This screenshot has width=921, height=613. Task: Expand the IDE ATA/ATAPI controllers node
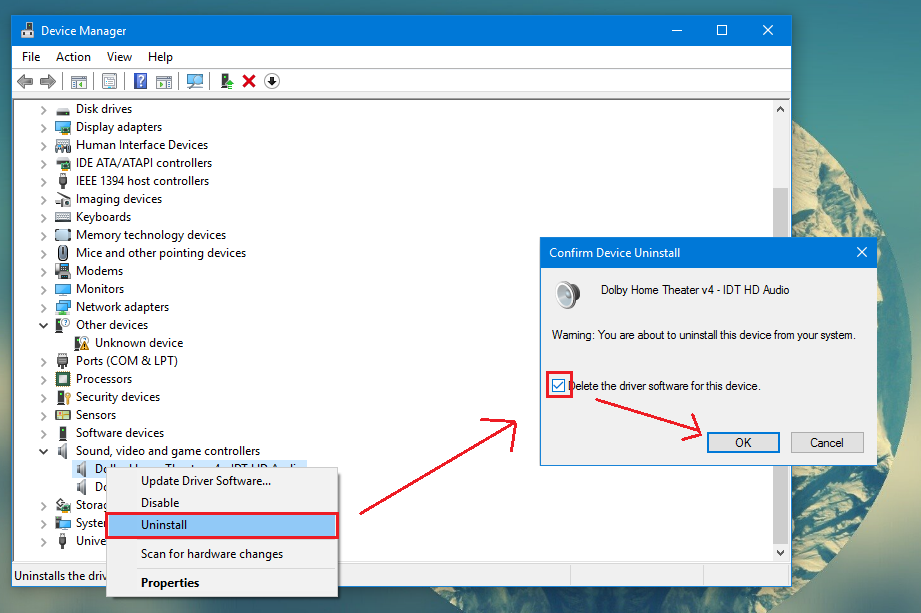point(43,164)
